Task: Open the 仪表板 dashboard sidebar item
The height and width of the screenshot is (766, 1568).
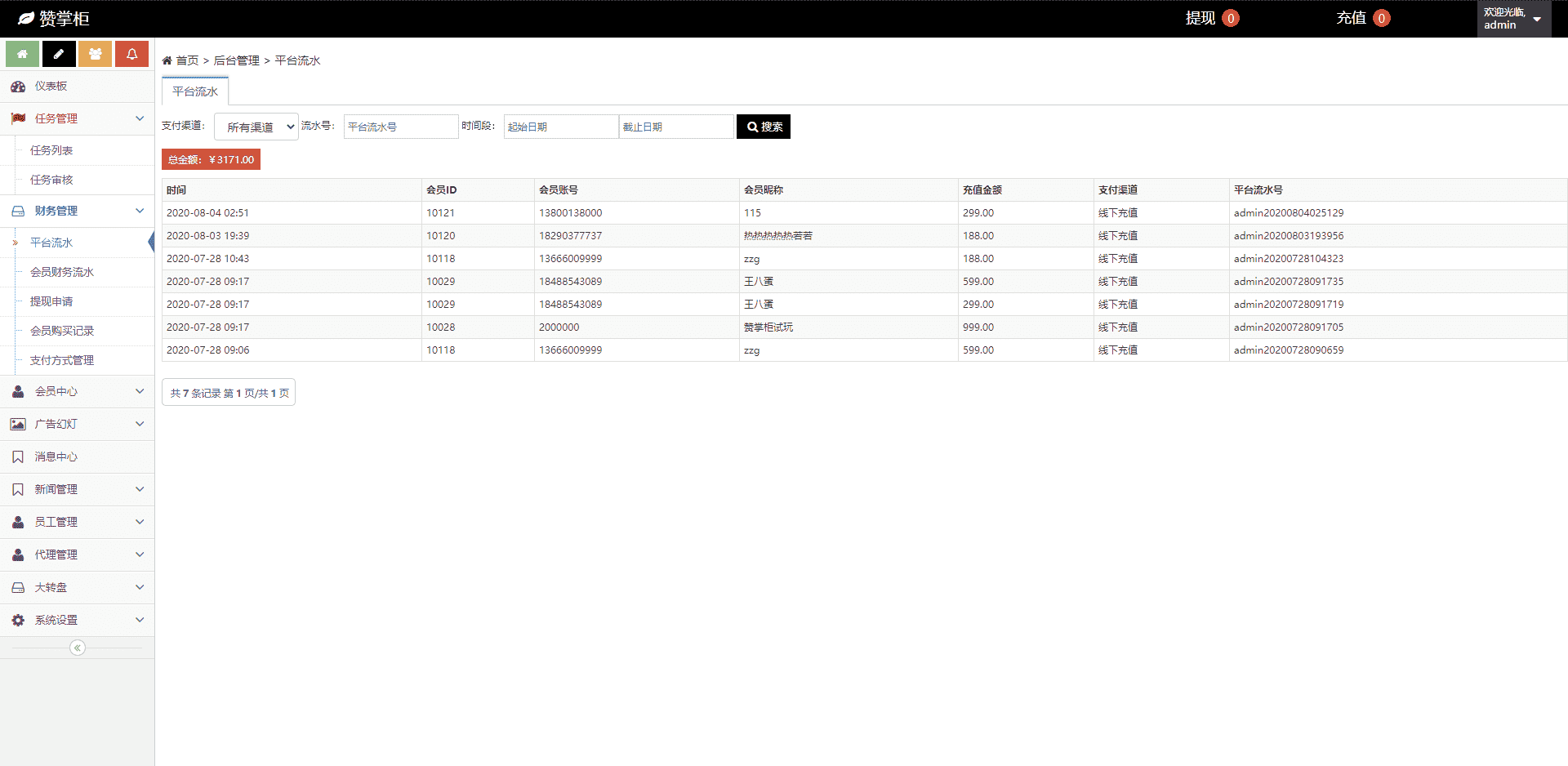Action: [51, 87]
